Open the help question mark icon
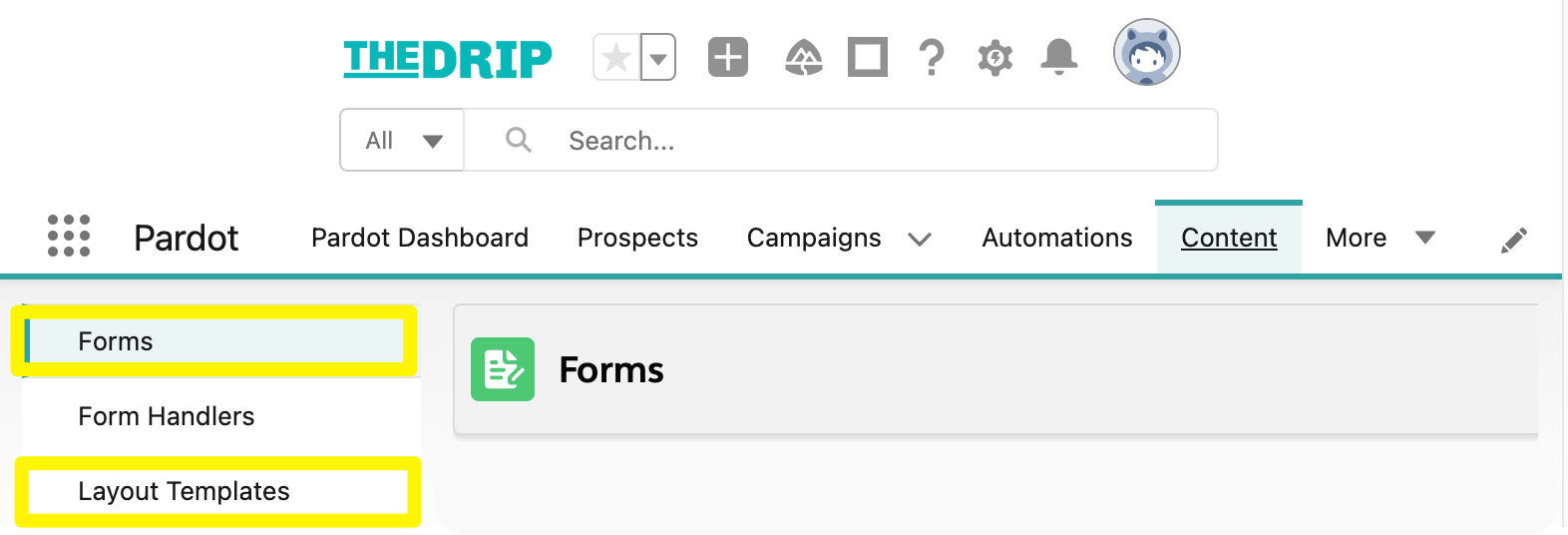1568x535 pixels. pyautogui.click(x=932, y=57)
